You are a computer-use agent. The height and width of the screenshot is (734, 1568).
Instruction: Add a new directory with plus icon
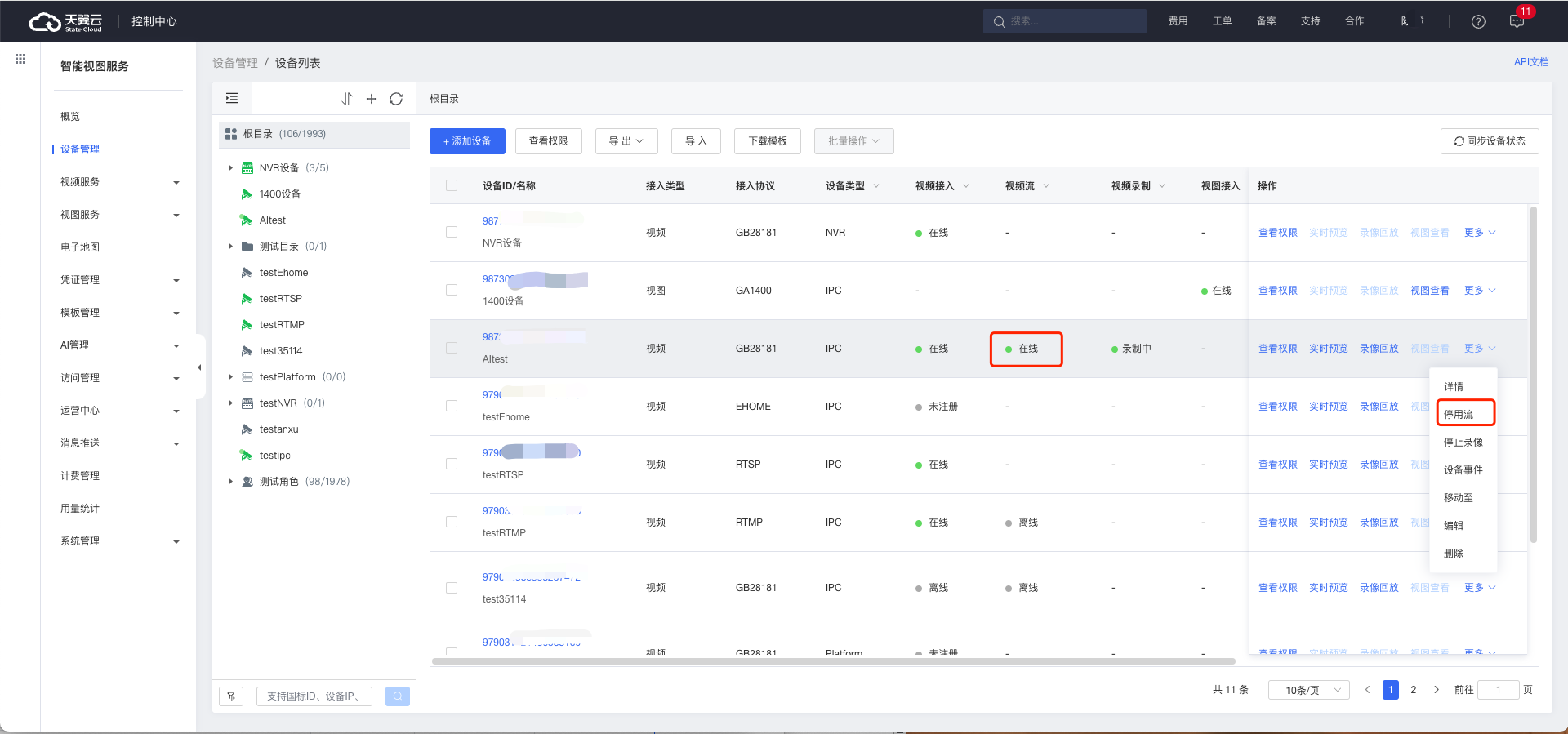tap(372, 99)
